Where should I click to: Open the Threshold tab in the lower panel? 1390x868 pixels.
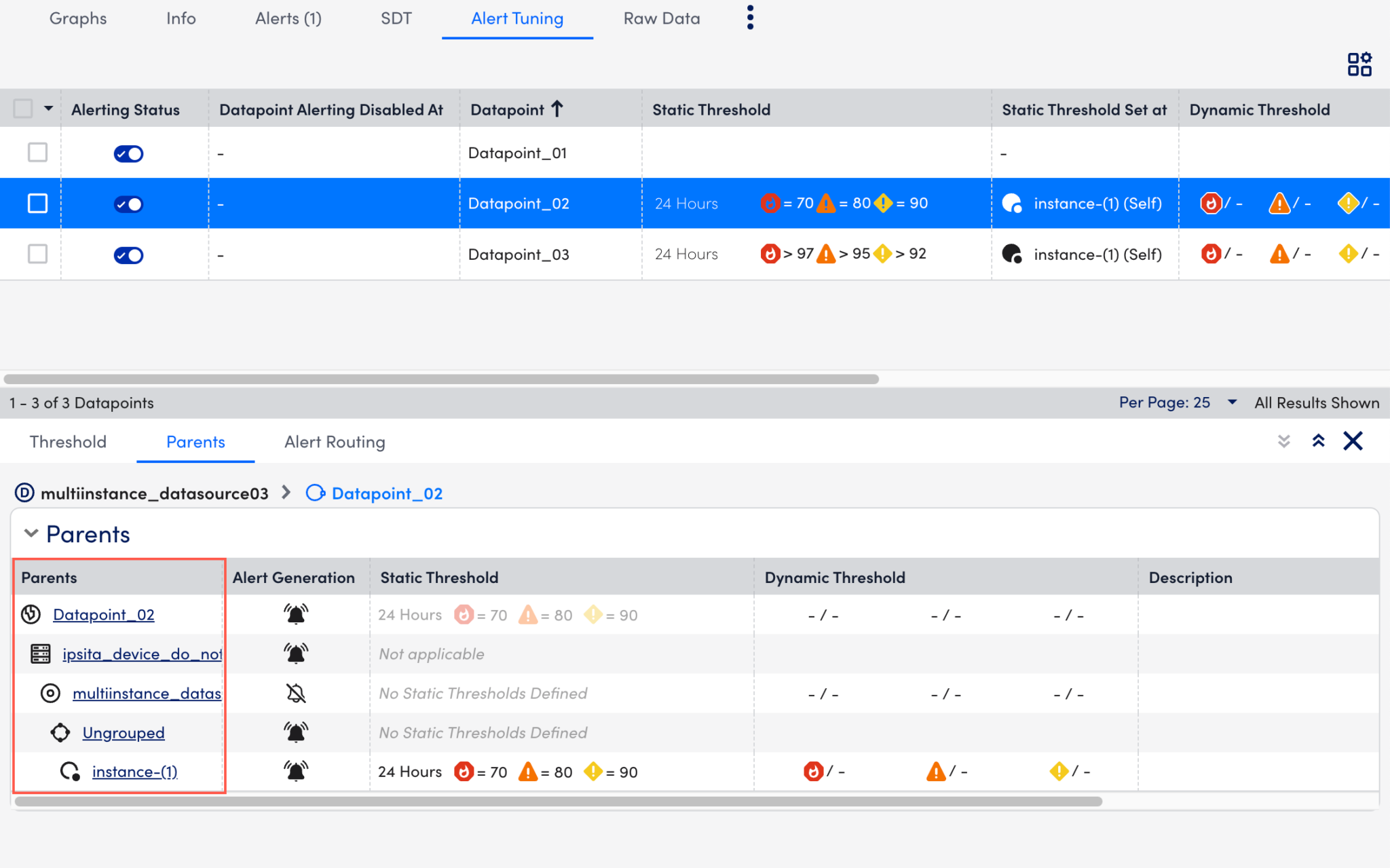tap(67, 441)
